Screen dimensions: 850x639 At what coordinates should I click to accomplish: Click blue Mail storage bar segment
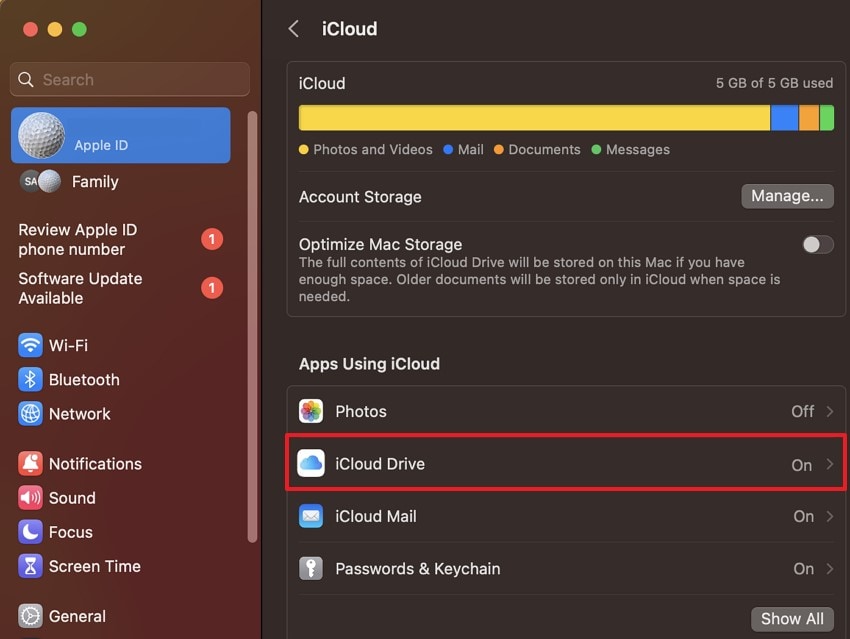click(784, 118)
